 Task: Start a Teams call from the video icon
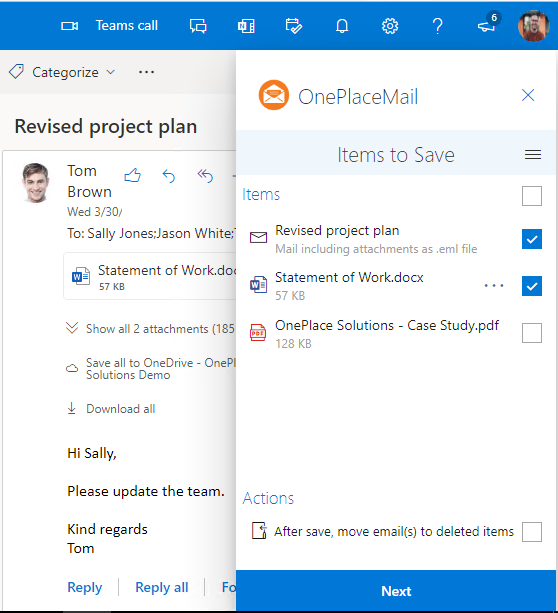coord(70,26)
